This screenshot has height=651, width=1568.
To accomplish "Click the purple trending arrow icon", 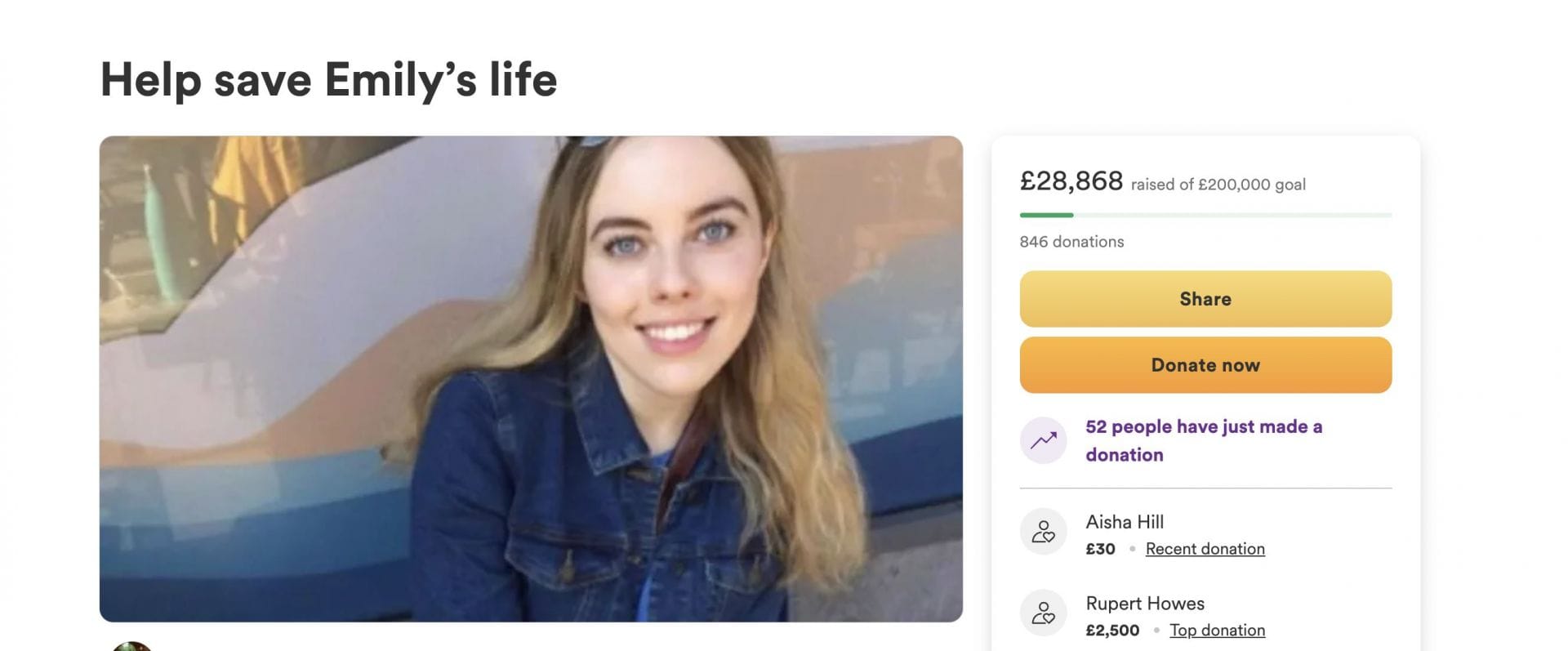I will (x=1043, y=441).
